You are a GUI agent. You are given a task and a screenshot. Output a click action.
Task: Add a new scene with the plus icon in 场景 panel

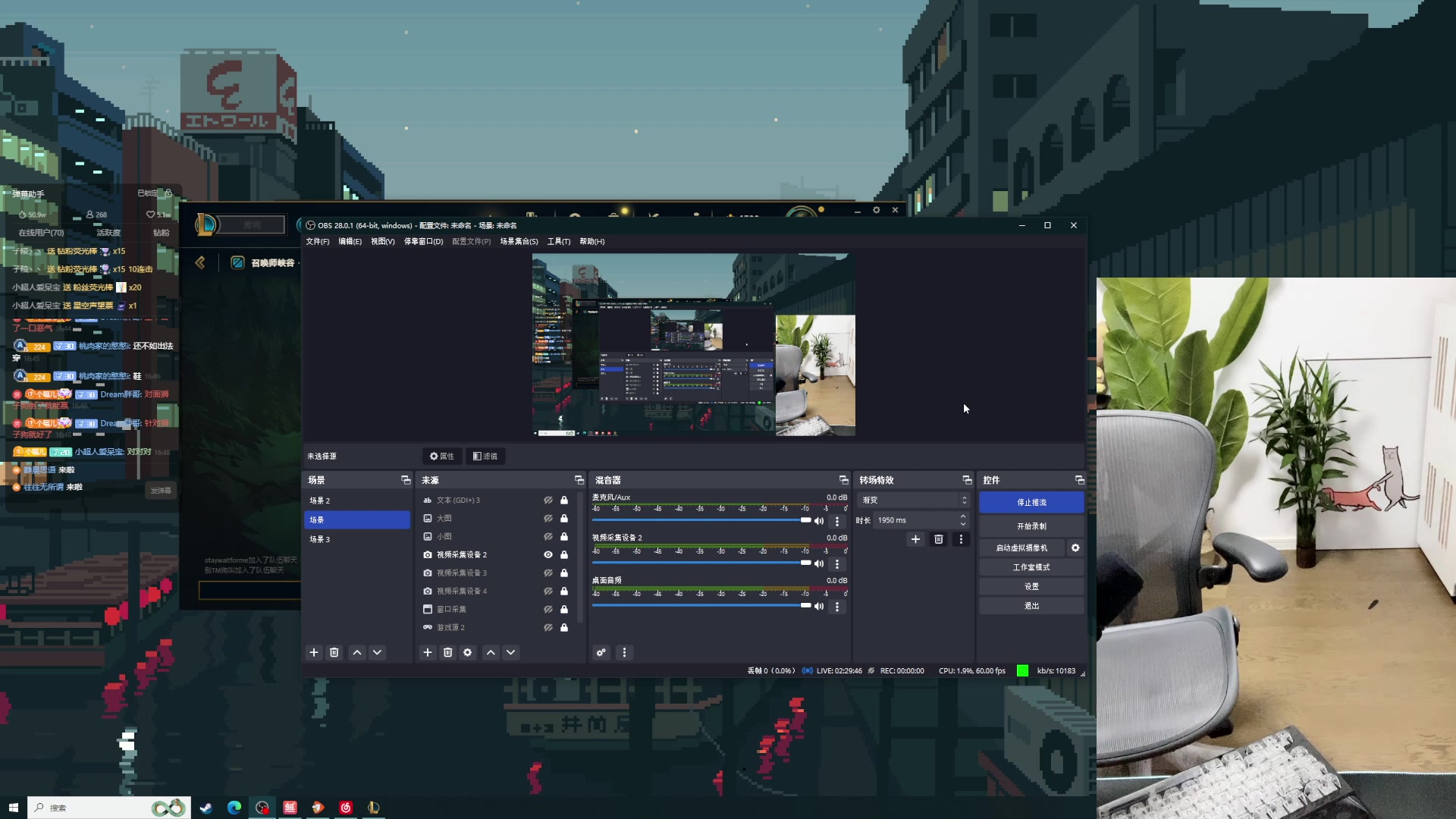tap(314, 652)
